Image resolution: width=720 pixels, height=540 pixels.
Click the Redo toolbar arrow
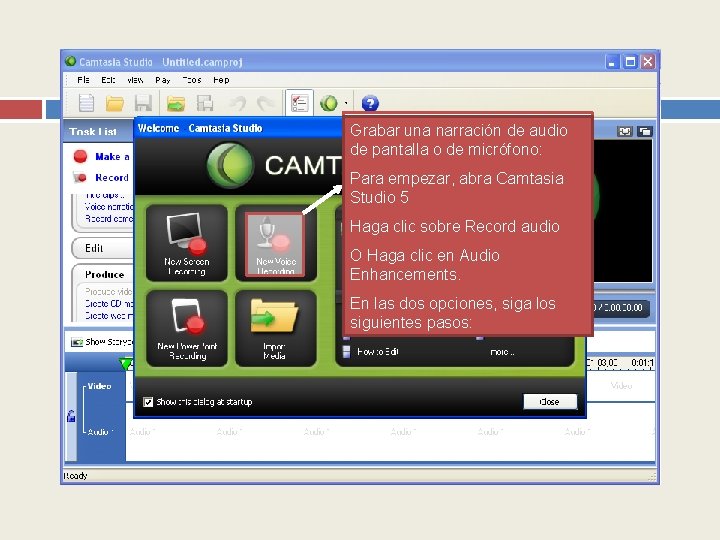tap(266, 103)
